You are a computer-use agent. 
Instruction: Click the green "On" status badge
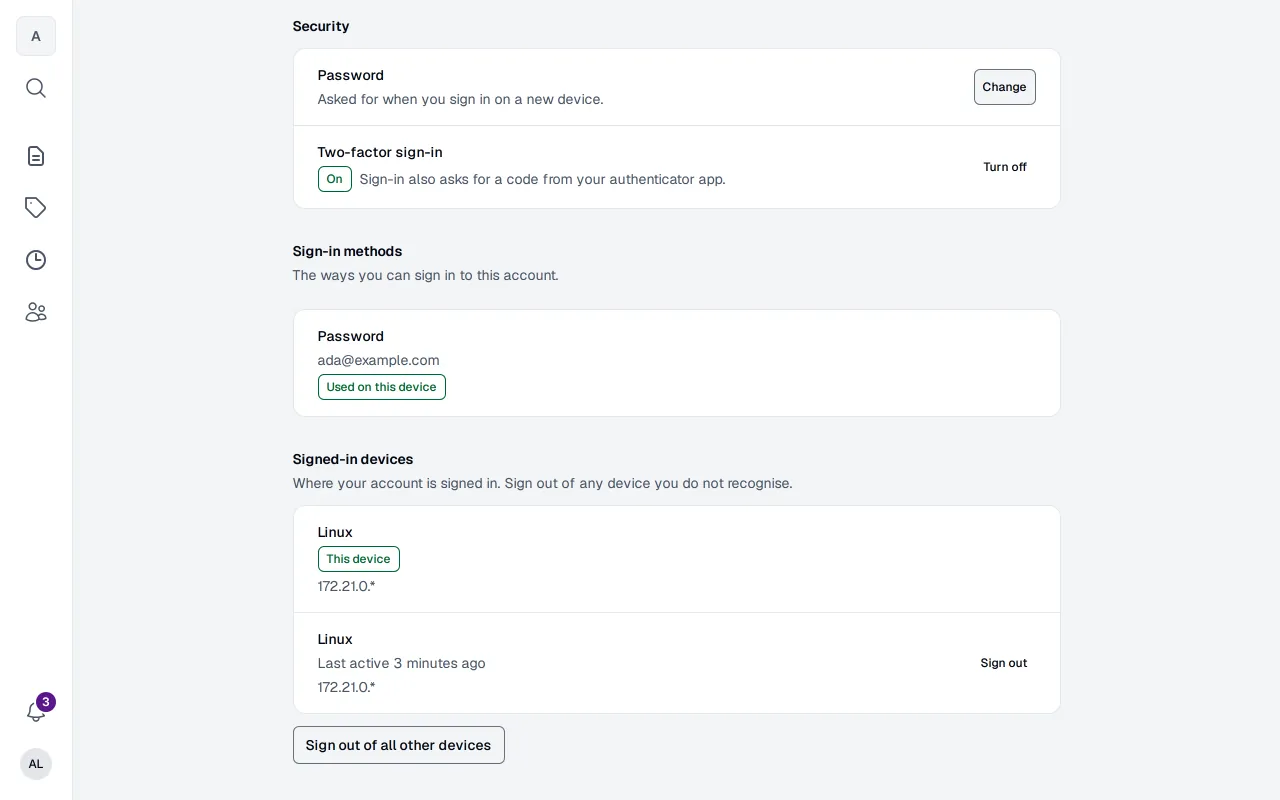click(x=335, y=179)
